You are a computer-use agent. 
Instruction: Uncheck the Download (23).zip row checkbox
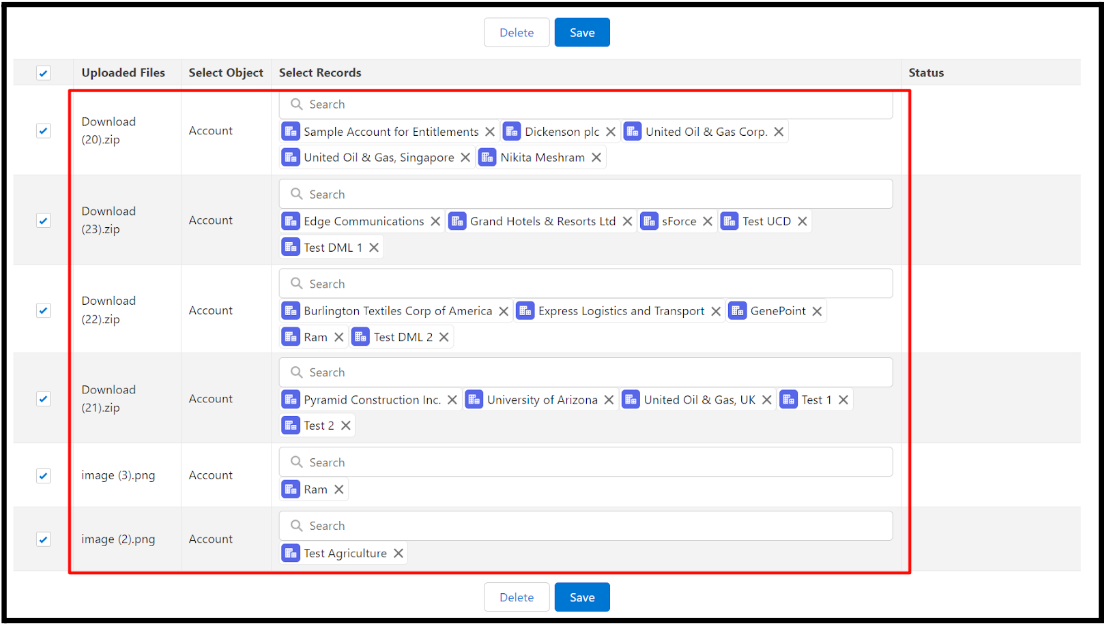[44, 220]
